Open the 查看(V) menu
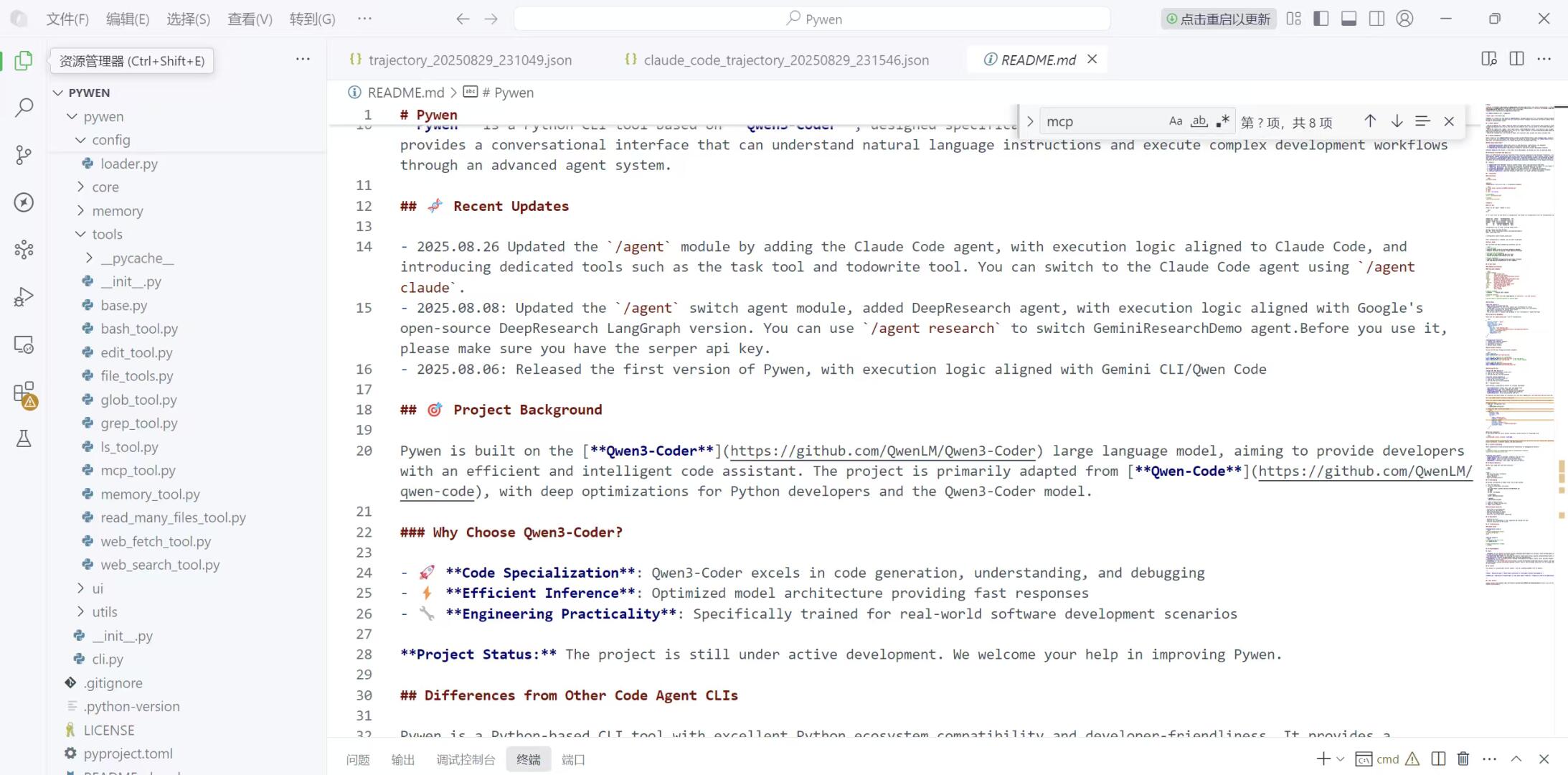This screenshot has width=1568, height=775. click(250, 19)
